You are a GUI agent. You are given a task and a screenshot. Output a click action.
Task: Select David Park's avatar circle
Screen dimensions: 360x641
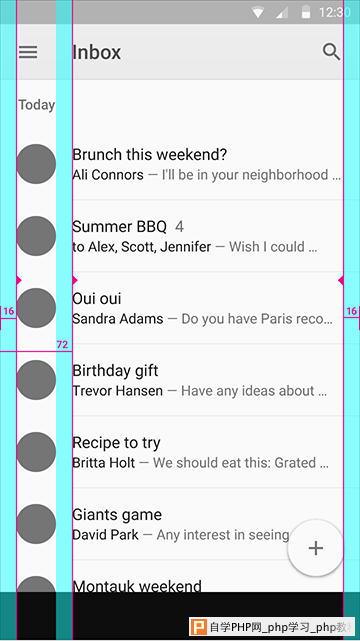point(36,524)
